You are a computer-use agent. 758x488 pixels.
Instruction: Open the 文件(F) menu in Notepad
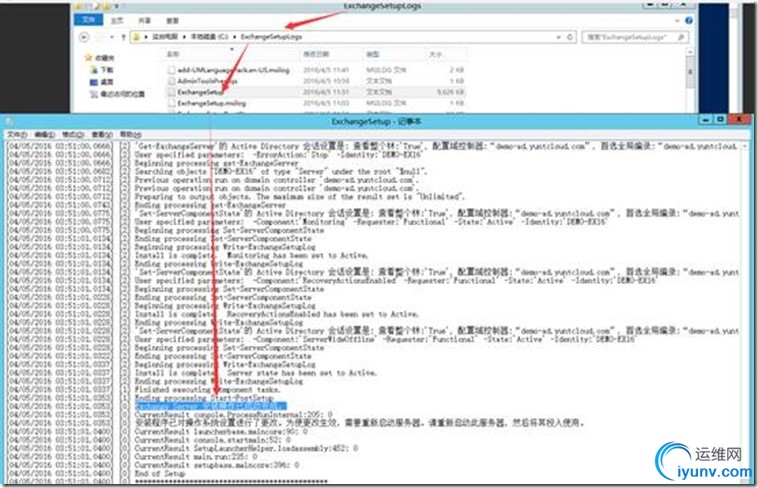17,134
